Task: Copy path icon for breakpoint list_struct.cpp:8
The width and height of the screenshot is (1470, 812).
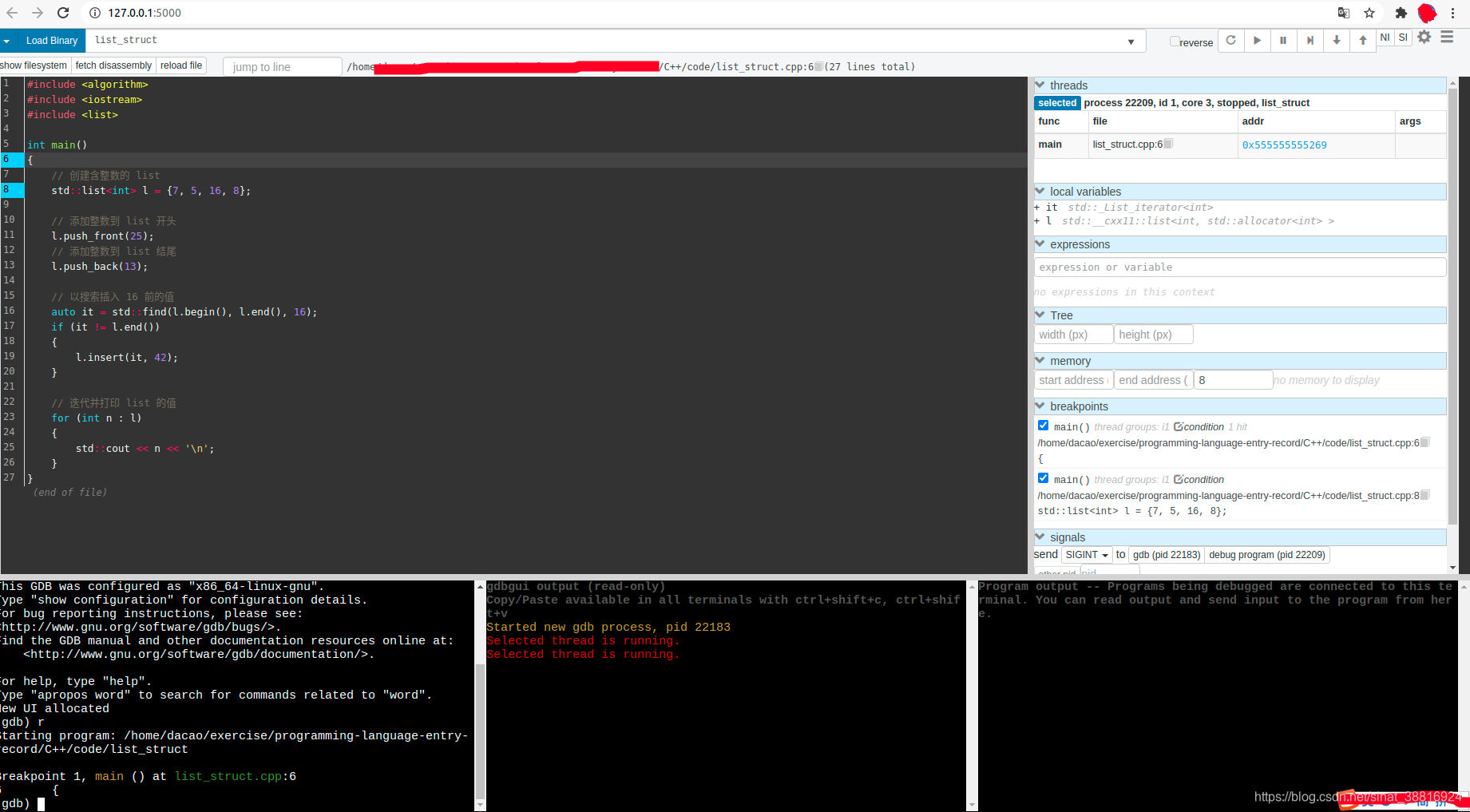Action: (1425, 495)
